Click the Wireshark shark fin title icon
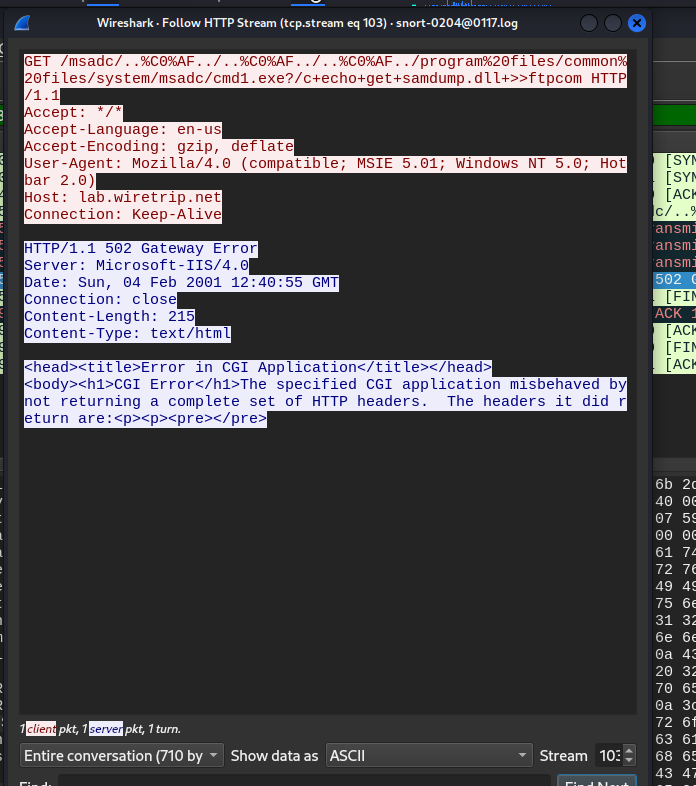Screen dimensions: 696x786 (x=23, y=23)
